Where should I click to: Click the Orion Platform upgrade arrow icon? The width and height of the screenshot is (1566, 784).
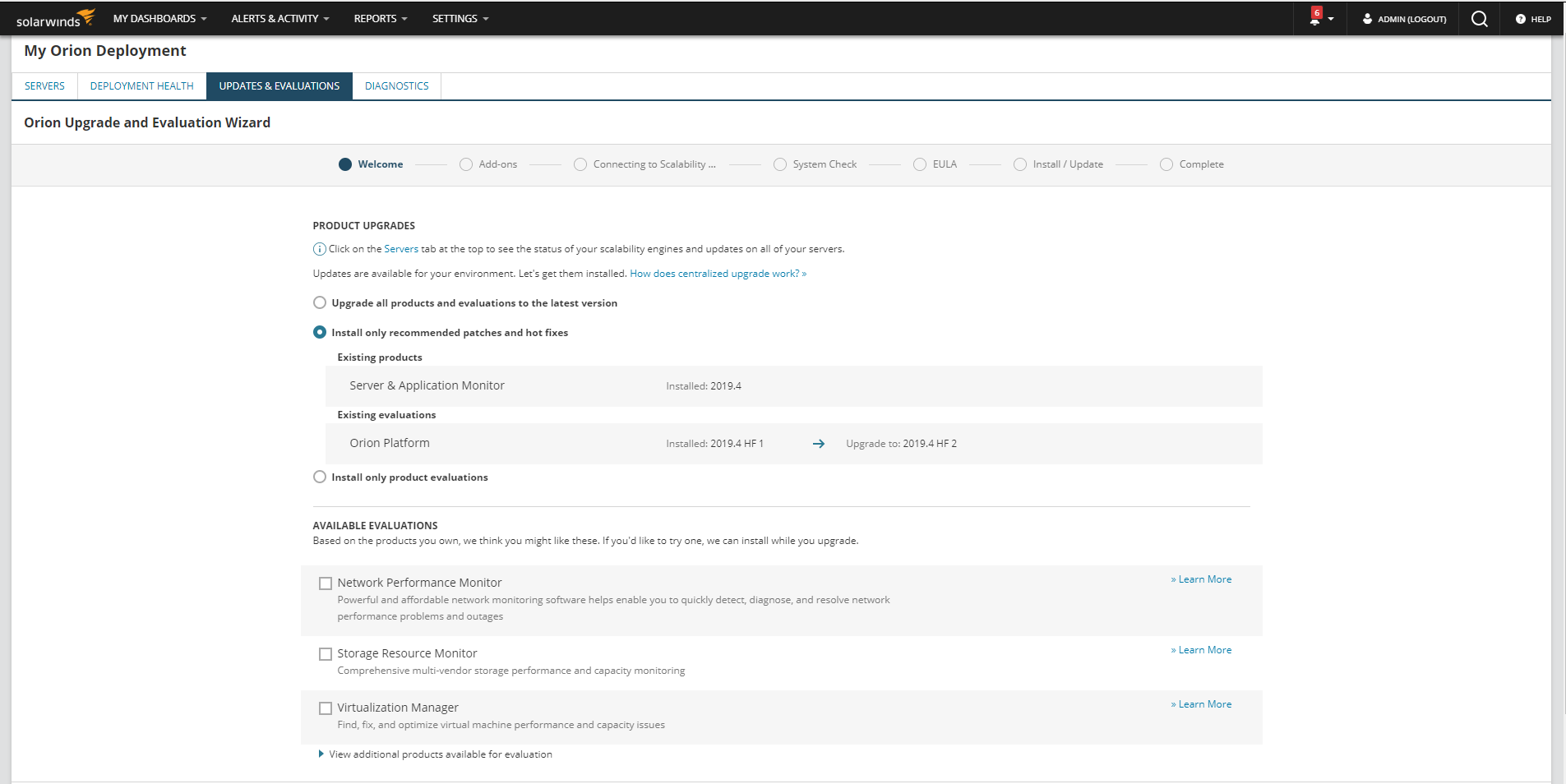pyautogui.click(x=818, y=444)
